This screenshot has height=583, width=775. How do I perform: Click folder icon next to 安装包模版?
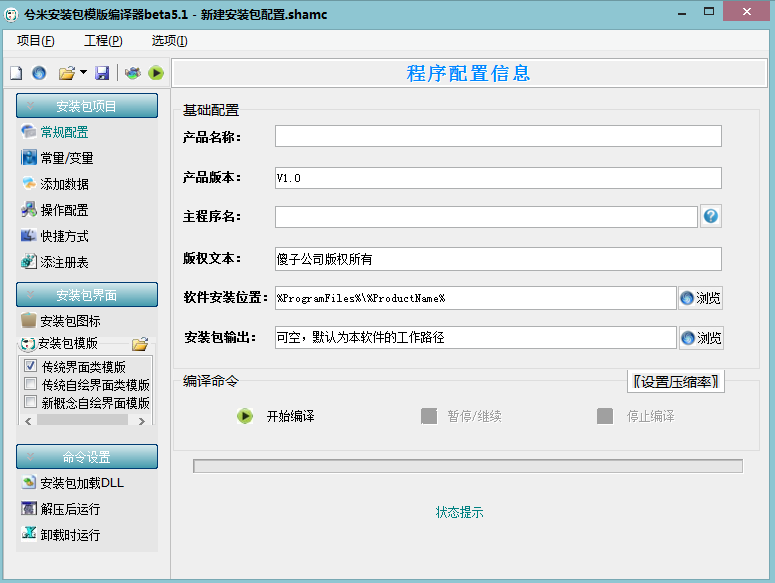(140, 344)
